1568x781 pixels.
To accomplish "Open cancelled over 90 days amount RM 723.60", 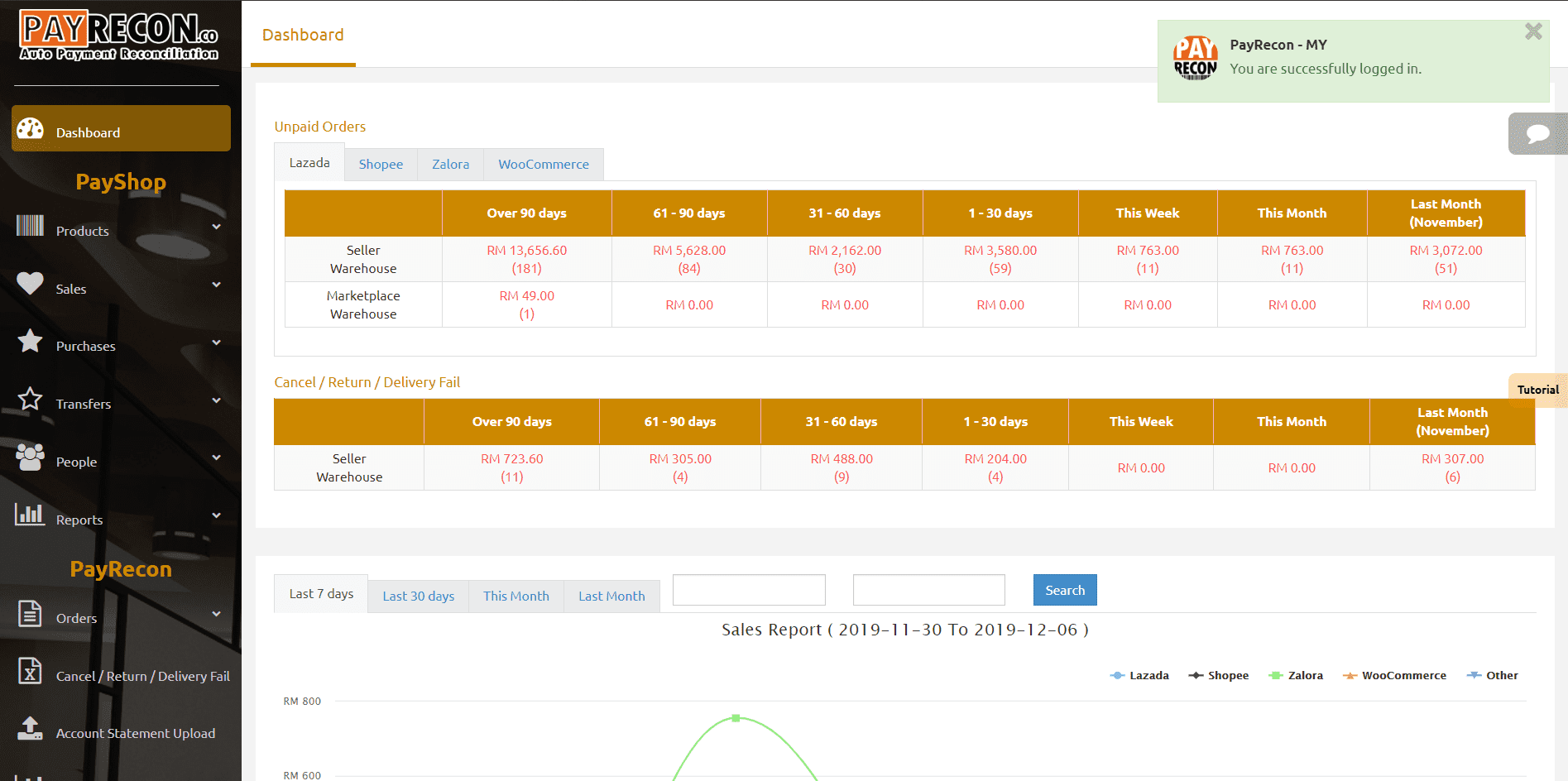I will point(511,467).
